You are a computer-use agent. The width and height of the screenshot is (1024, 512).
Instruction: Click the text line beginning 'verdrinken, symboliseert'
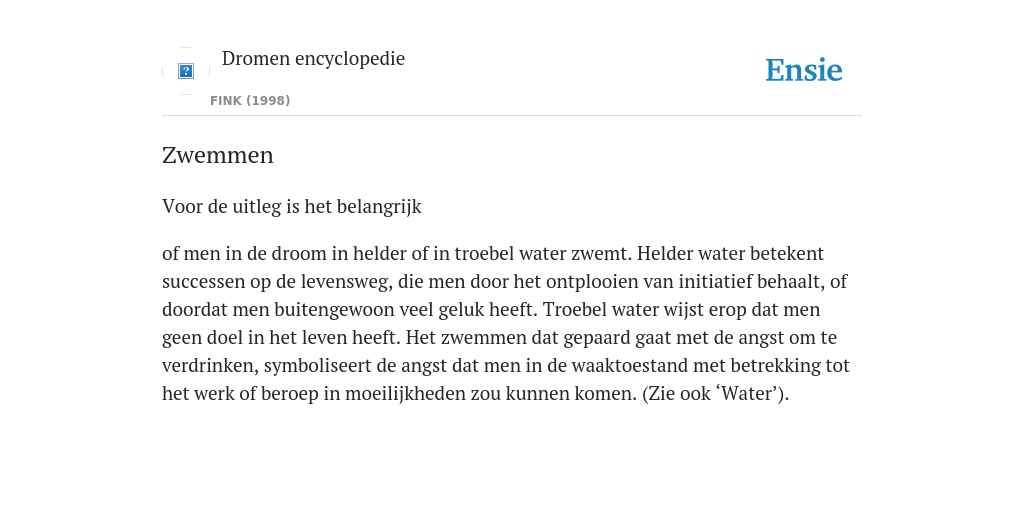tap(506, 366)
